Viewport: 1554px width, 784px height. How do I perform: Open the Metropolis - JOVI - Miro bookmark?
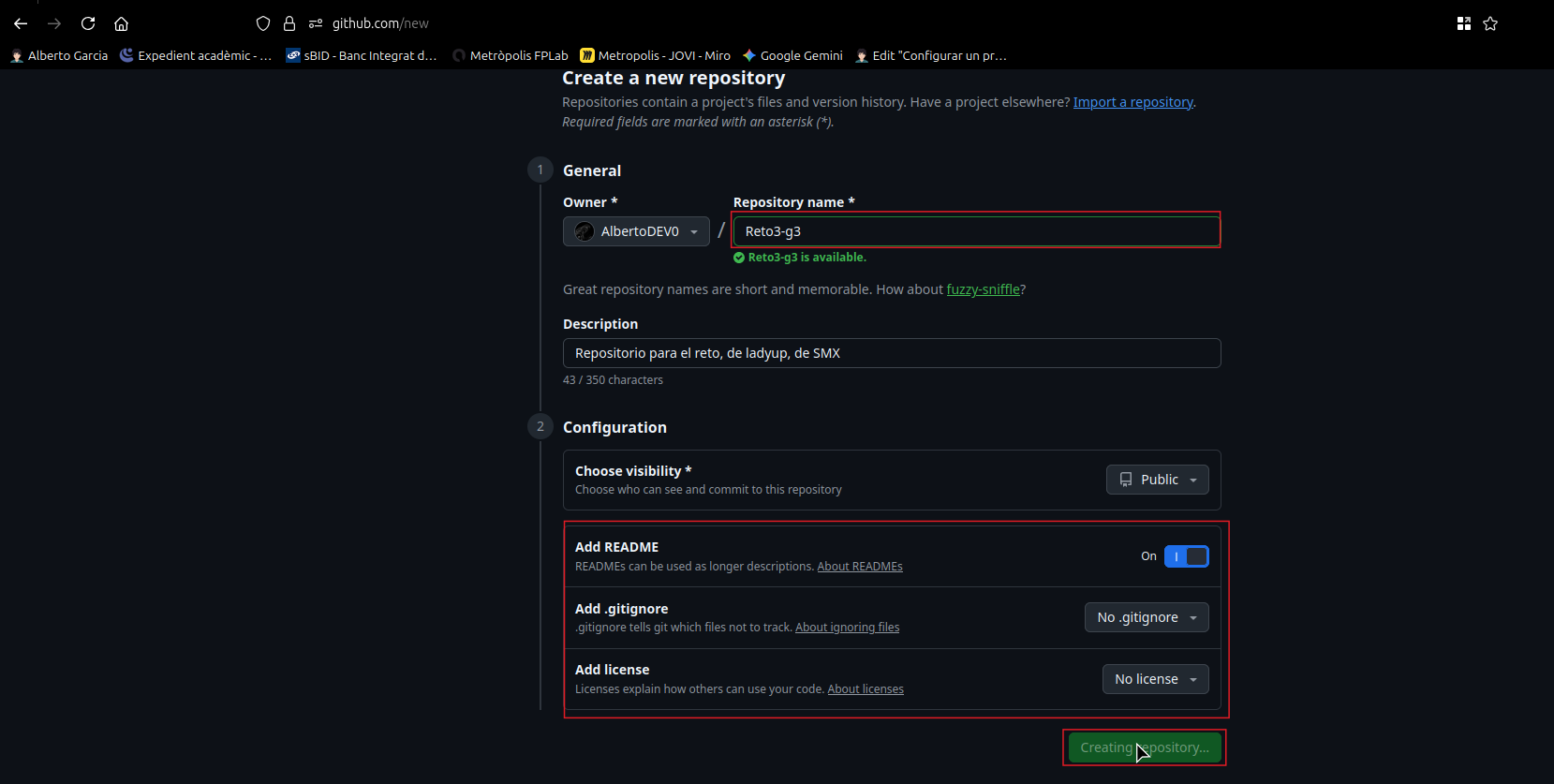tap(655, 55)
